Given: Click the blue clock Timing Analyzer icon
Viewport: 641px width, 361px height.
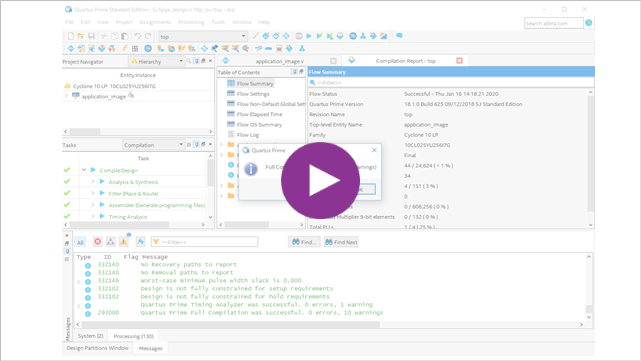Looking at the screenshot, I should [x=353, y=36].
